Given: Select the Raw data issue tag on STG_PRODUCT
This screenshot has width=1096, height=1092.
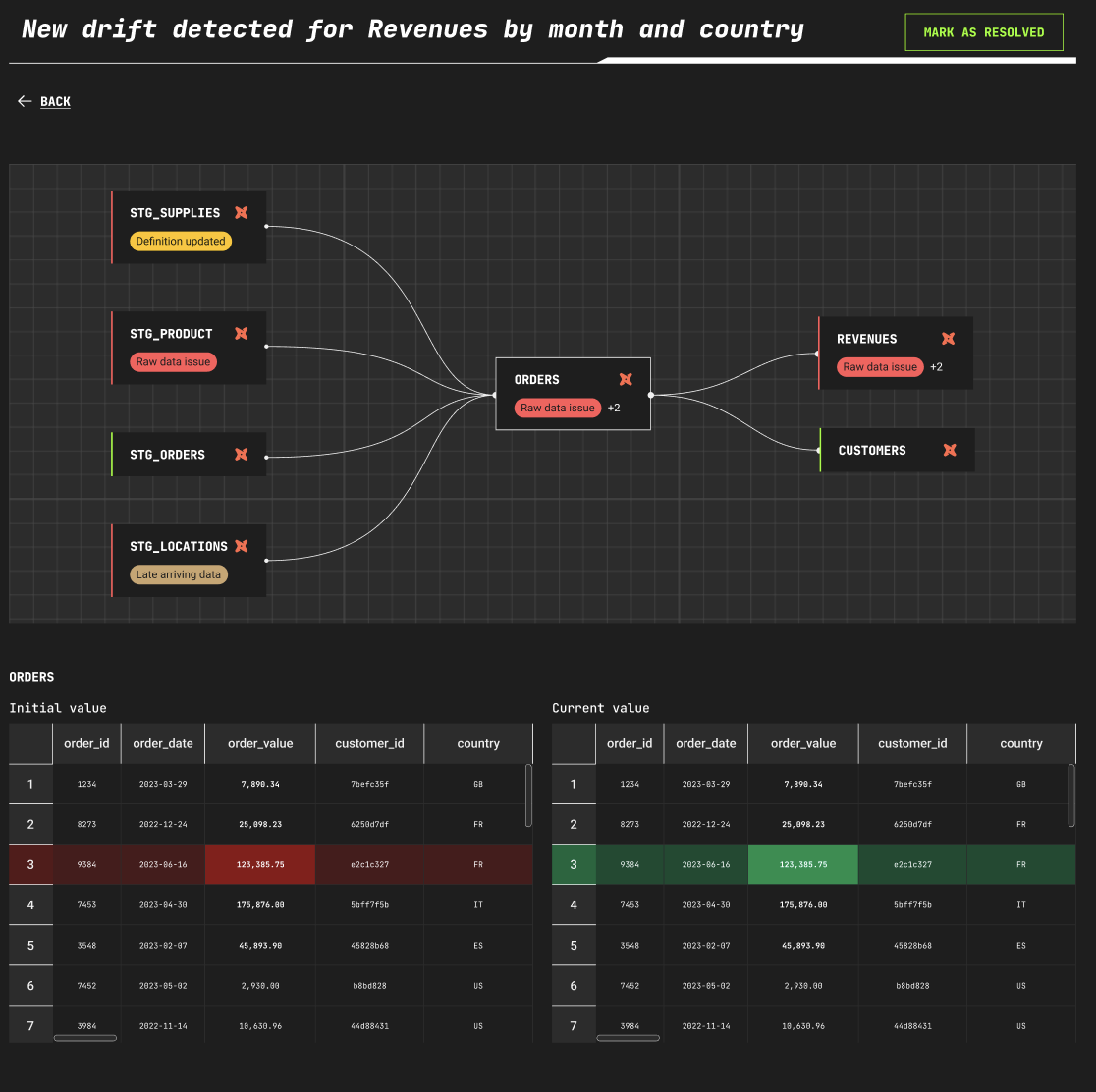Looking at the screenshot, I should tap(174, 362).
